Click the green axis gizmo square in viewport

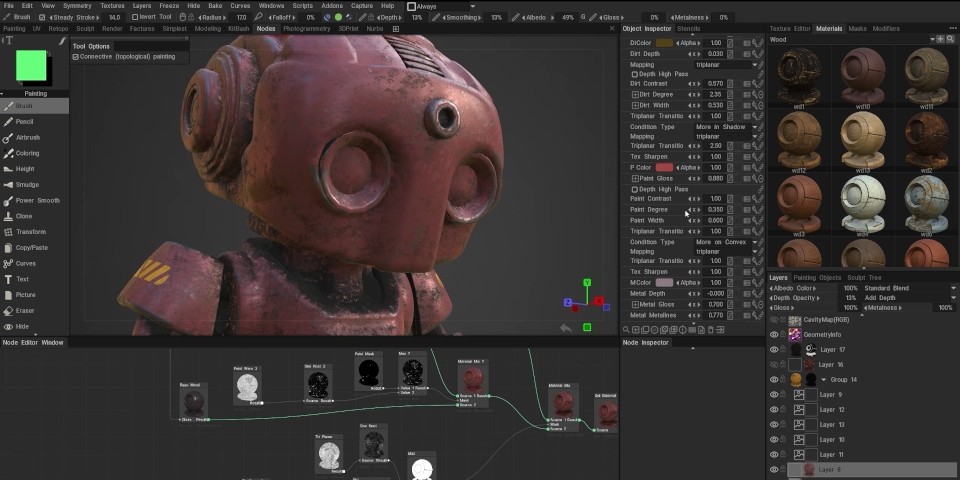pyautogui.click(x=587, y=328)
